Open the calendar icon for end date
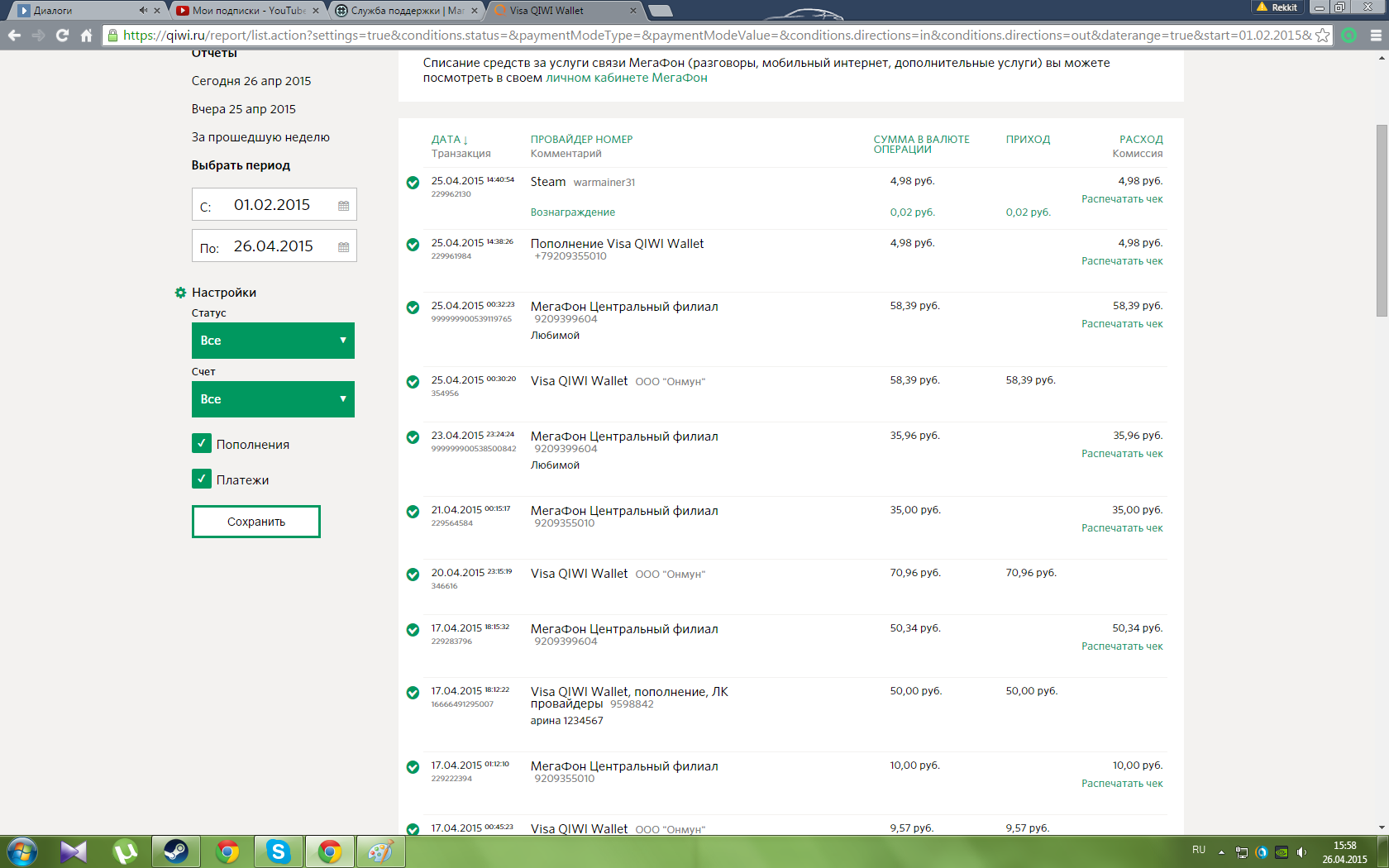The height and width of the screenshot is (868, 1389). (344, 247)
